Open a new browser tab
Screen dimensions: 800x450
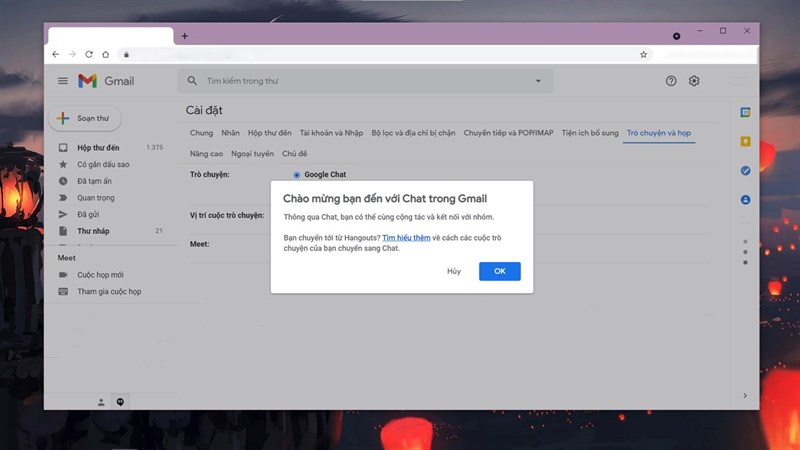pyautogui.click(x=185, y=36)
